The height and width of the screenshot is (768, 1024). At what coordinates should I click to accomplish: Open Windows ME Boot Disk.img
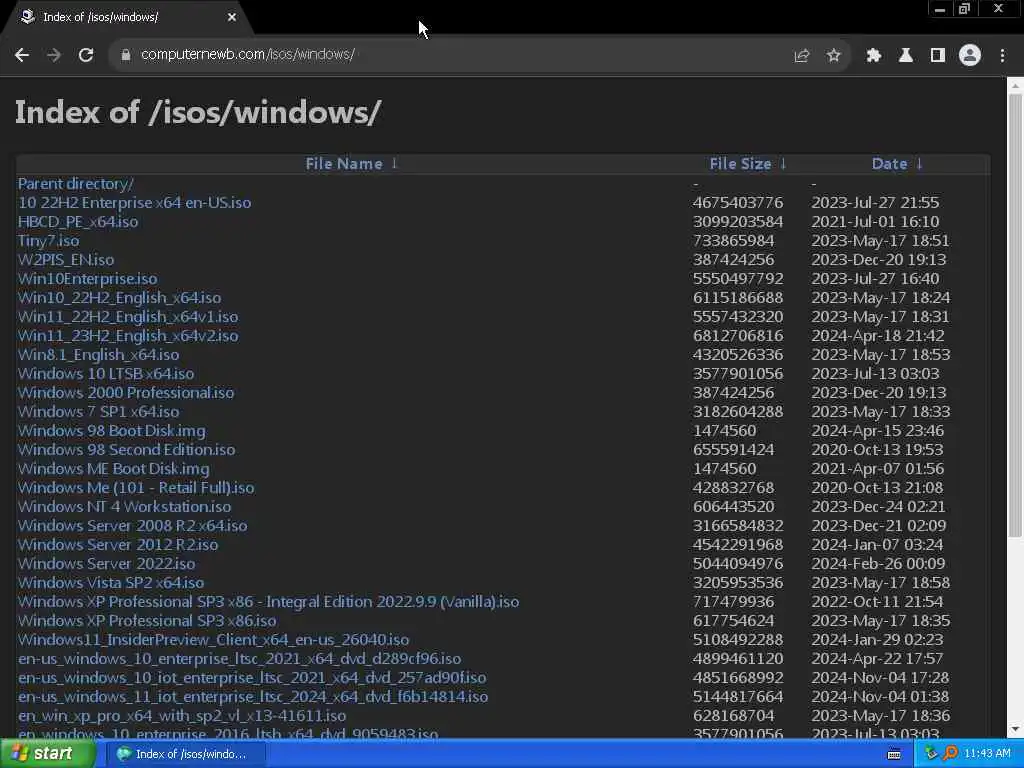point(114,468)
